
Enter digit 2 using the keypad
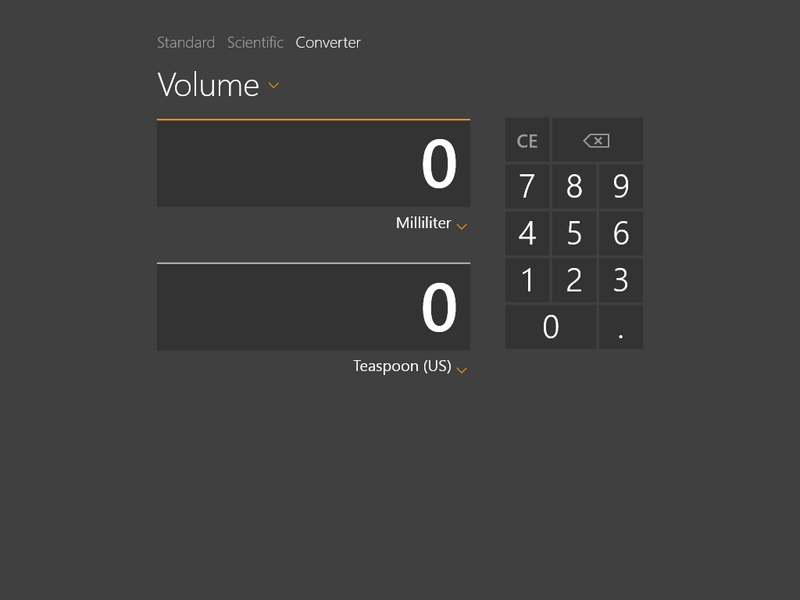pyautogui.click(x=574, y=281)
